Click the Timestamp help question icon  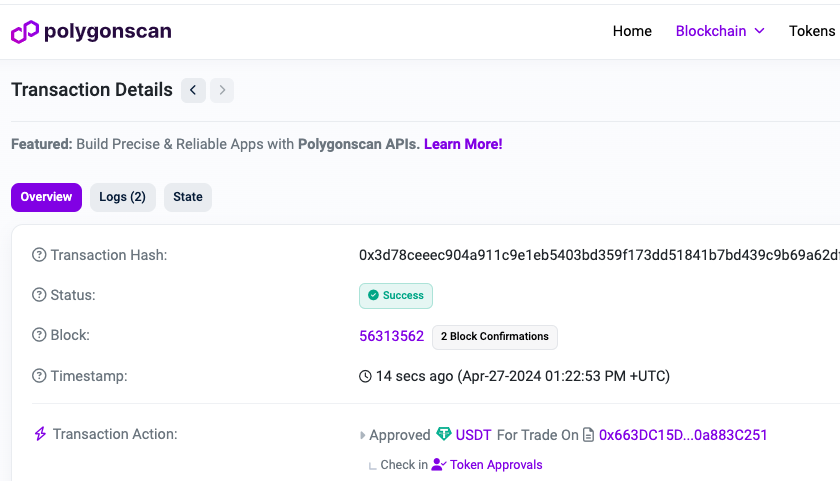(x=39, y=376)
